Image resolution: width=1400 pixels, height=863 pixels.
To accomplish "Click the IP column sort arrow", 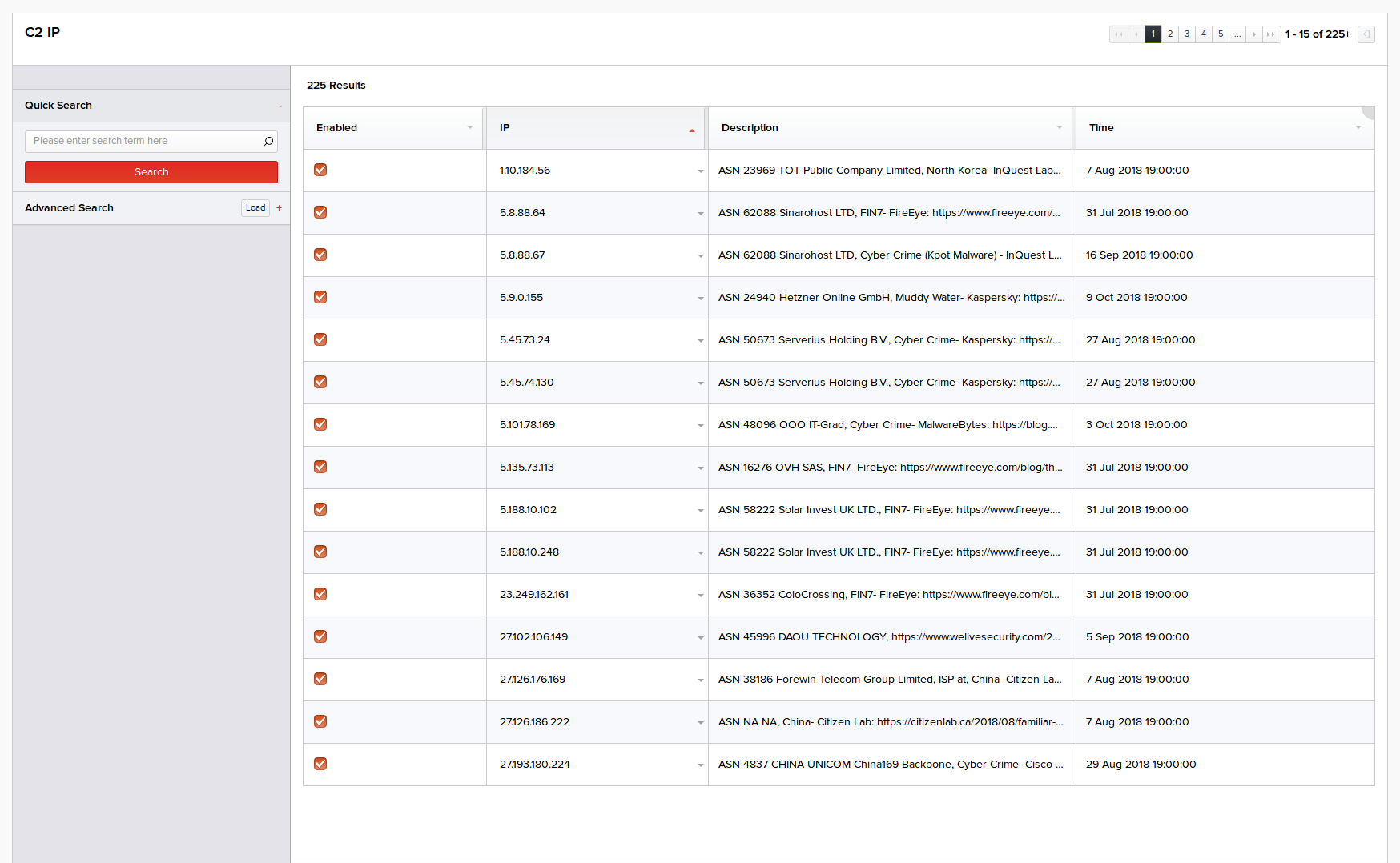I will 692,130.
